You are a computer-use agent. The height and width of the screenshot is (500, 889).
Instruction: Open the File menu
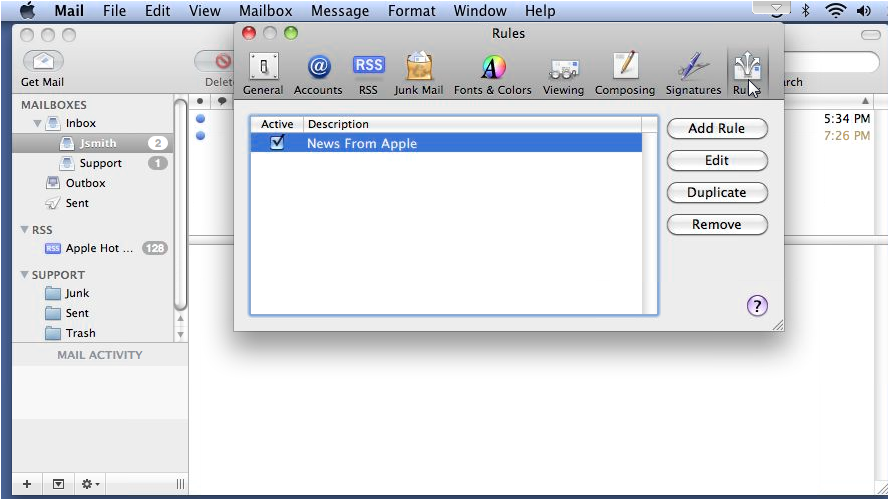click(x=115, y=10)
